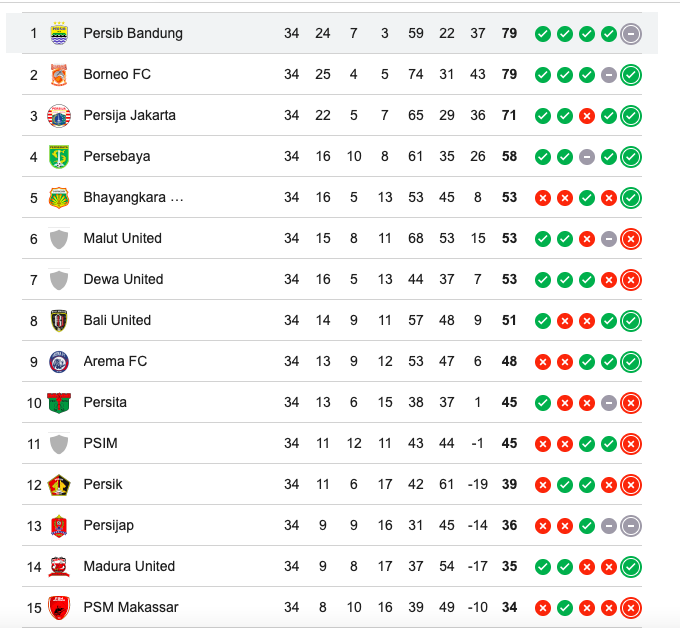Open the Dewa United team link

(x=123, y=279)
